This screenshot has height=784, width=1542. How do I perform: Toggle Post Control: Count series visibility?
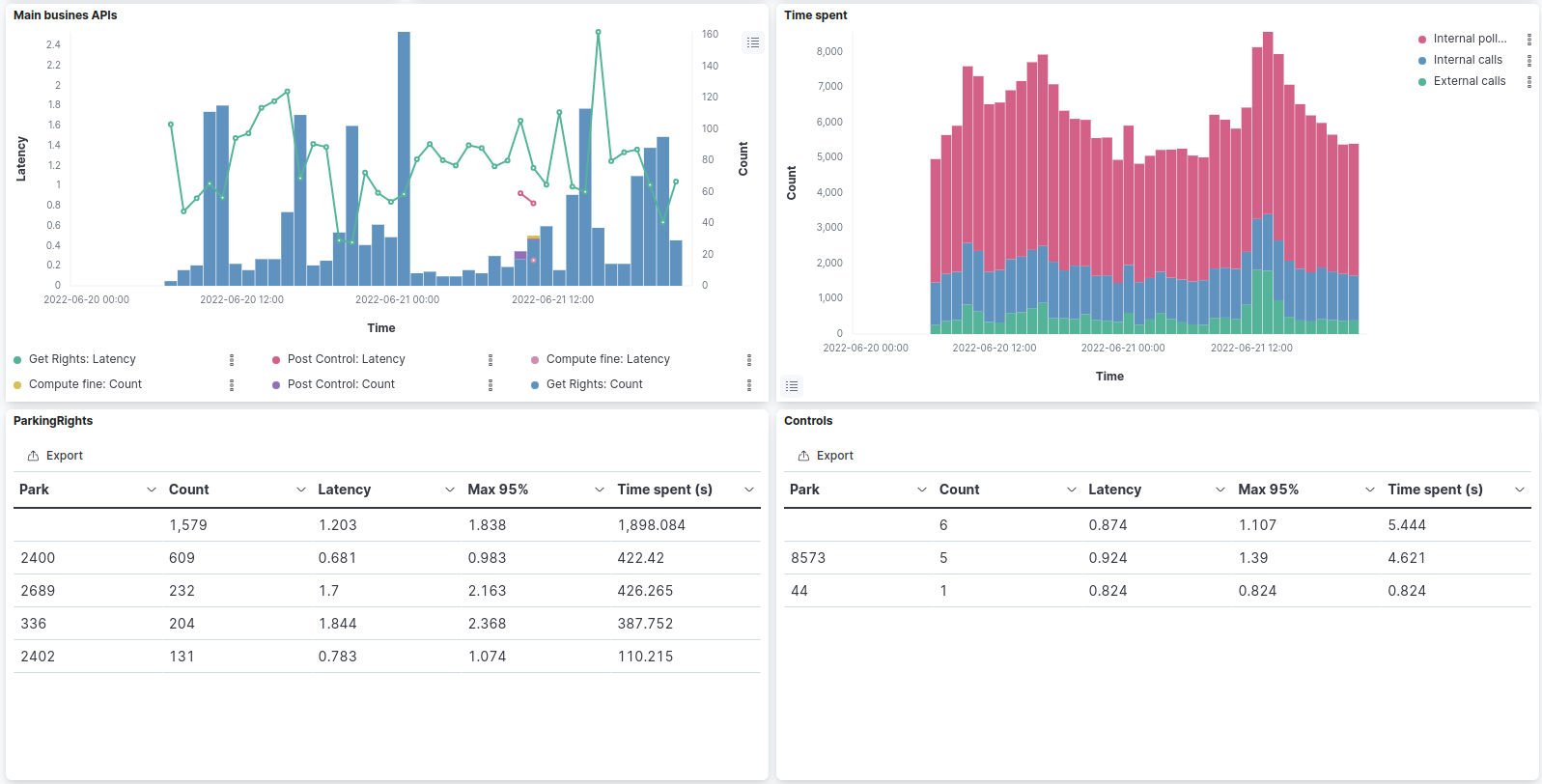click(341, 384)
